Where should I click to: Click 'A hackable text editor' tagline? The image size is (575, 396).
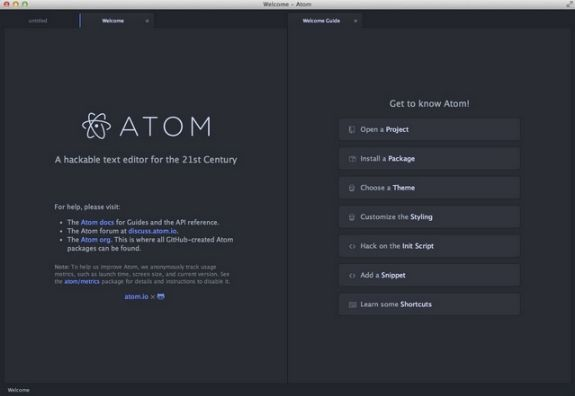point(146,160)
